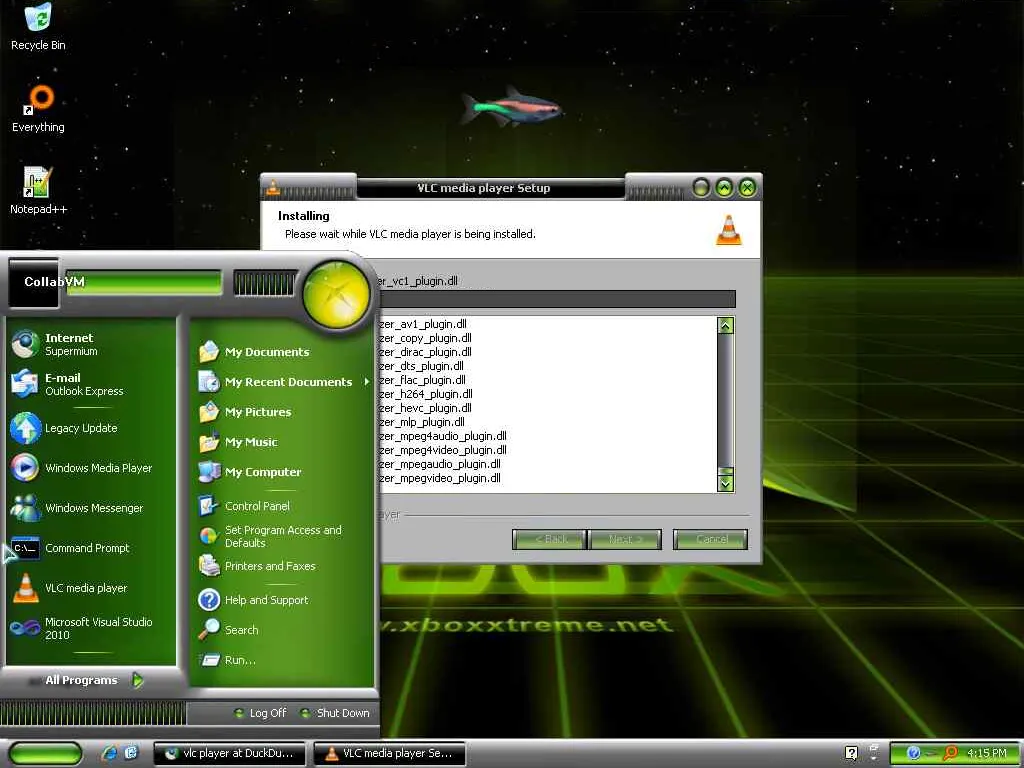Select zer_hevc_plugin.dll log line
This screenshot has height=768, width=1024.
[x=426, y=408]
